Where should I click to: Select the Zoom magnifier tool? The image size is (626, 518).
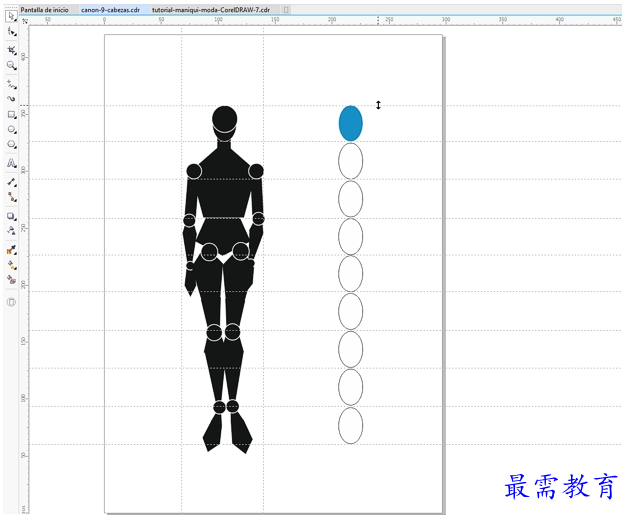(x=11, y=65)
